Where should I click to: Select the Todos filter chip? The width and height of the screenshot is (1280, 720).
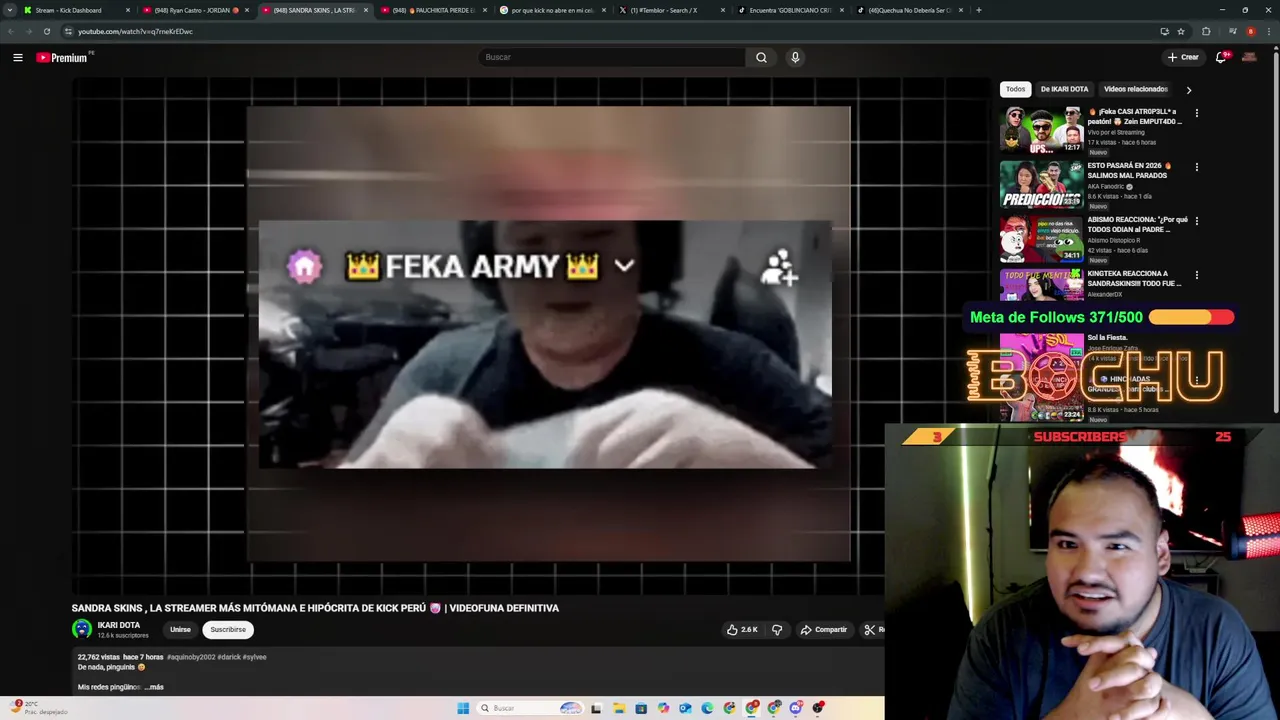point(1015,89)
